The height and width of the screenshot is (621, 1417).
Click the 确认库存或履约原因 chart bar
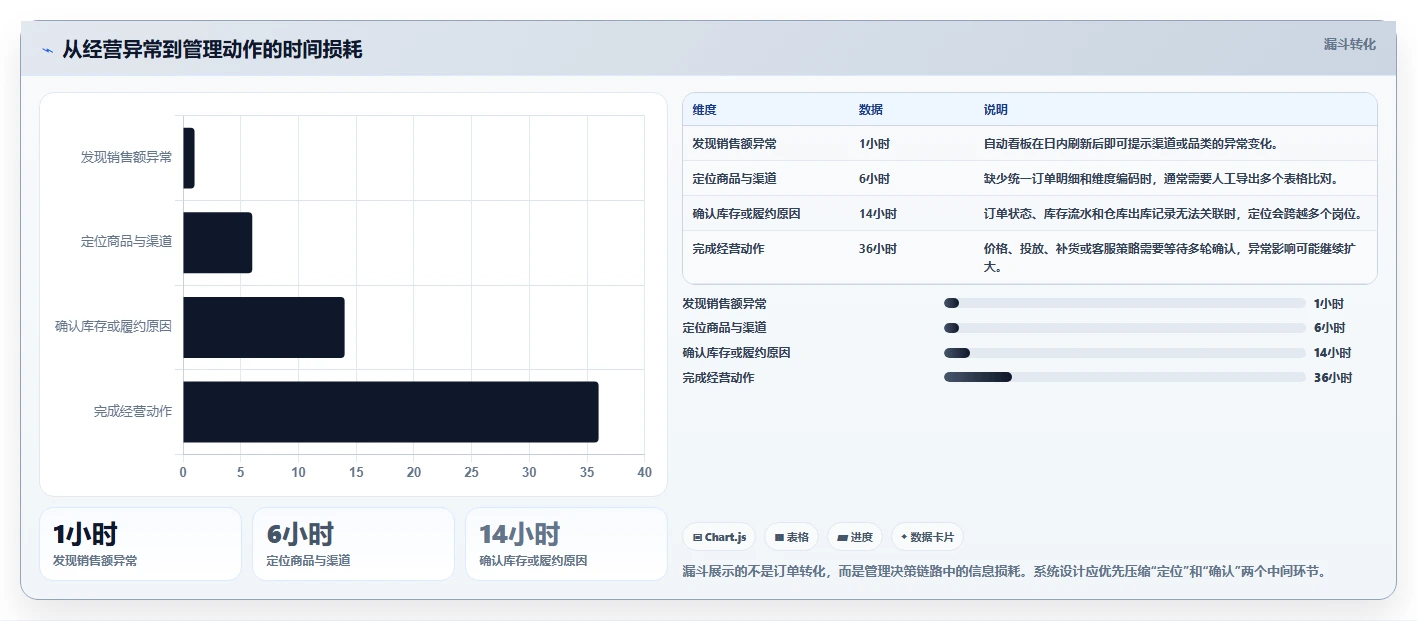[263, 327]
